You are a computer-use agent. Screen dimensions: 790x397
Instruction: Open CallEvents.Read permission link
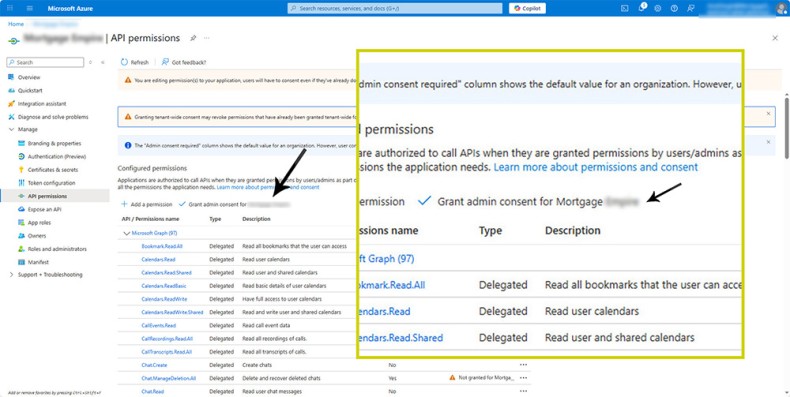click(x=159, y=325)
